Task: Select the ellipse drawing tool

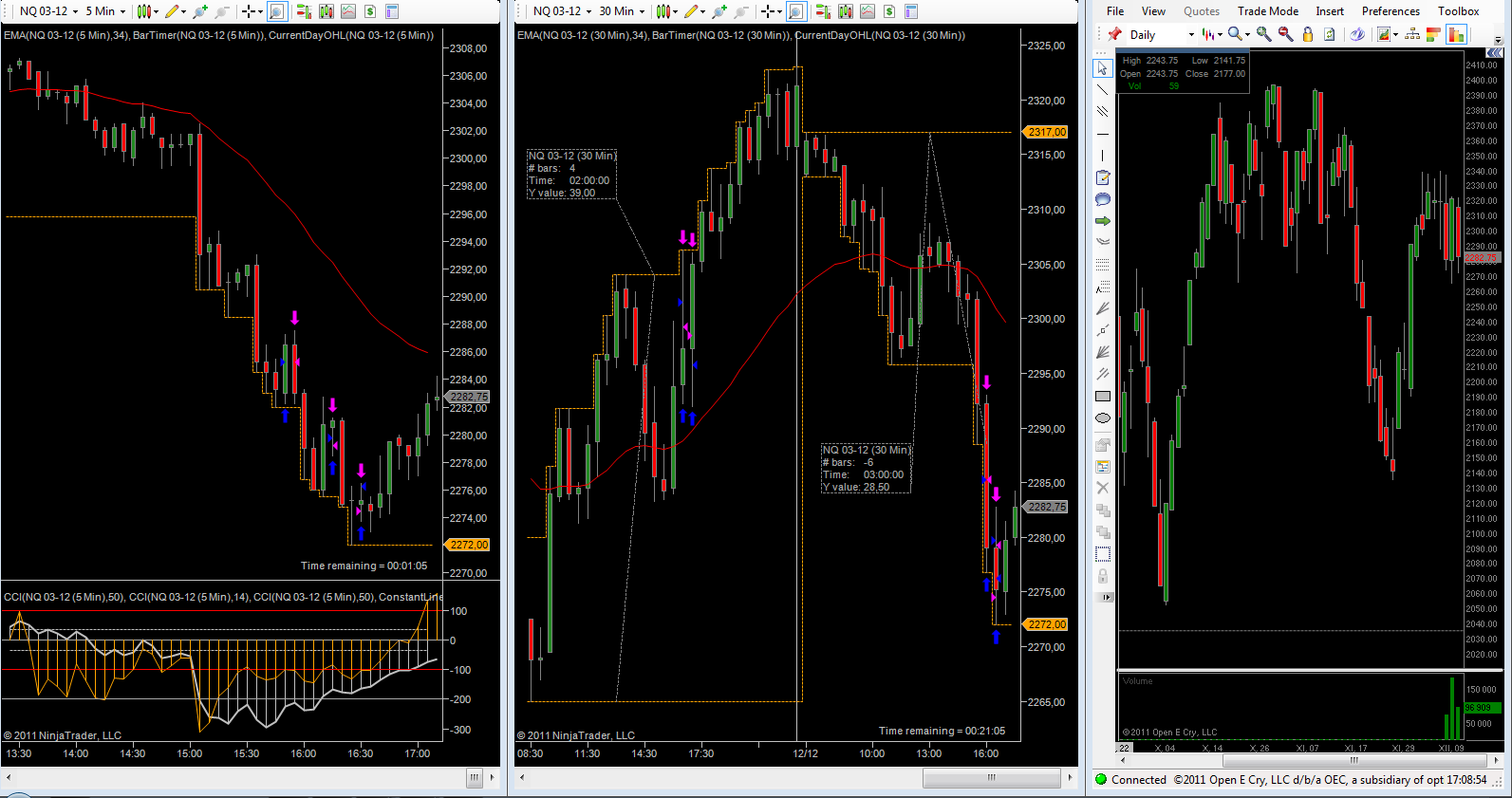Action: click(1102, 418)
